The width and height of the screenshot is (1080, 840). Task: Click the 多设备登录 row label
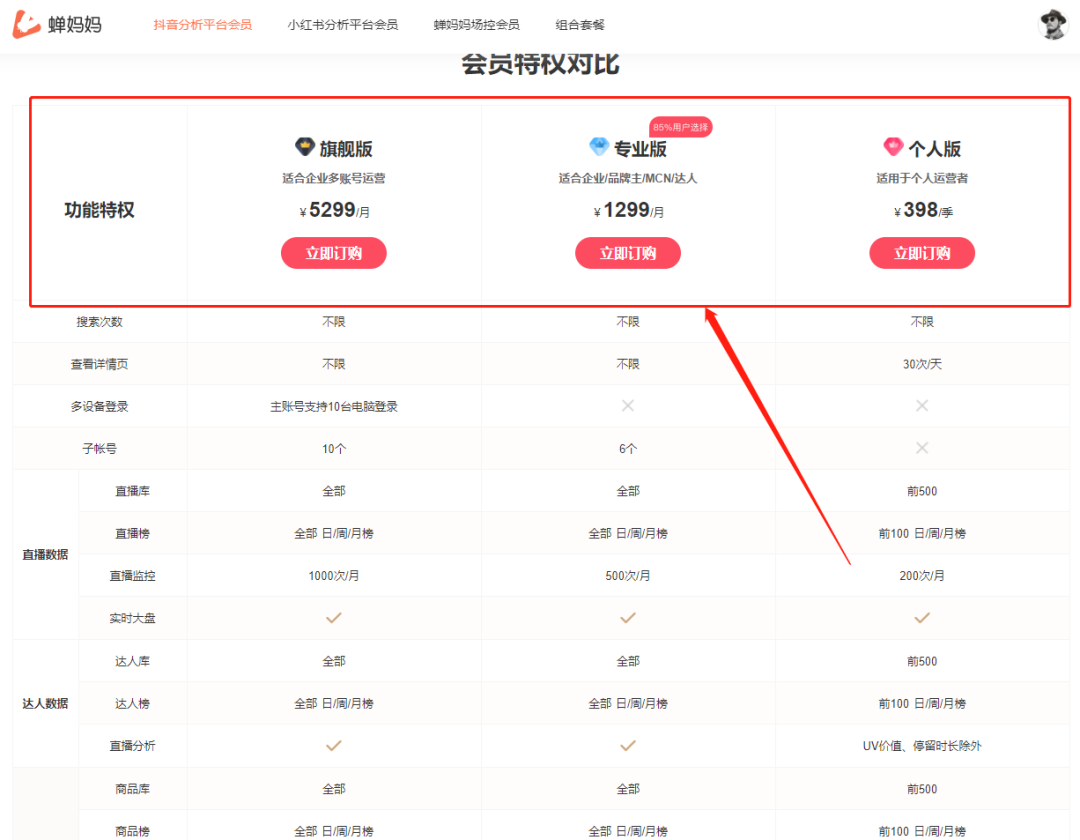pyautogui.click(x=99, y=406)
